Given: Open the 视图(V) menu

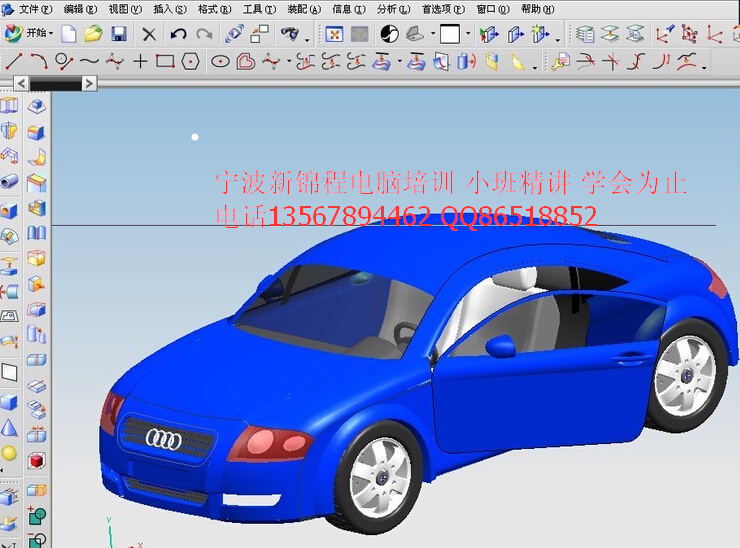Looking at the screenshot, I should point(125,9).
